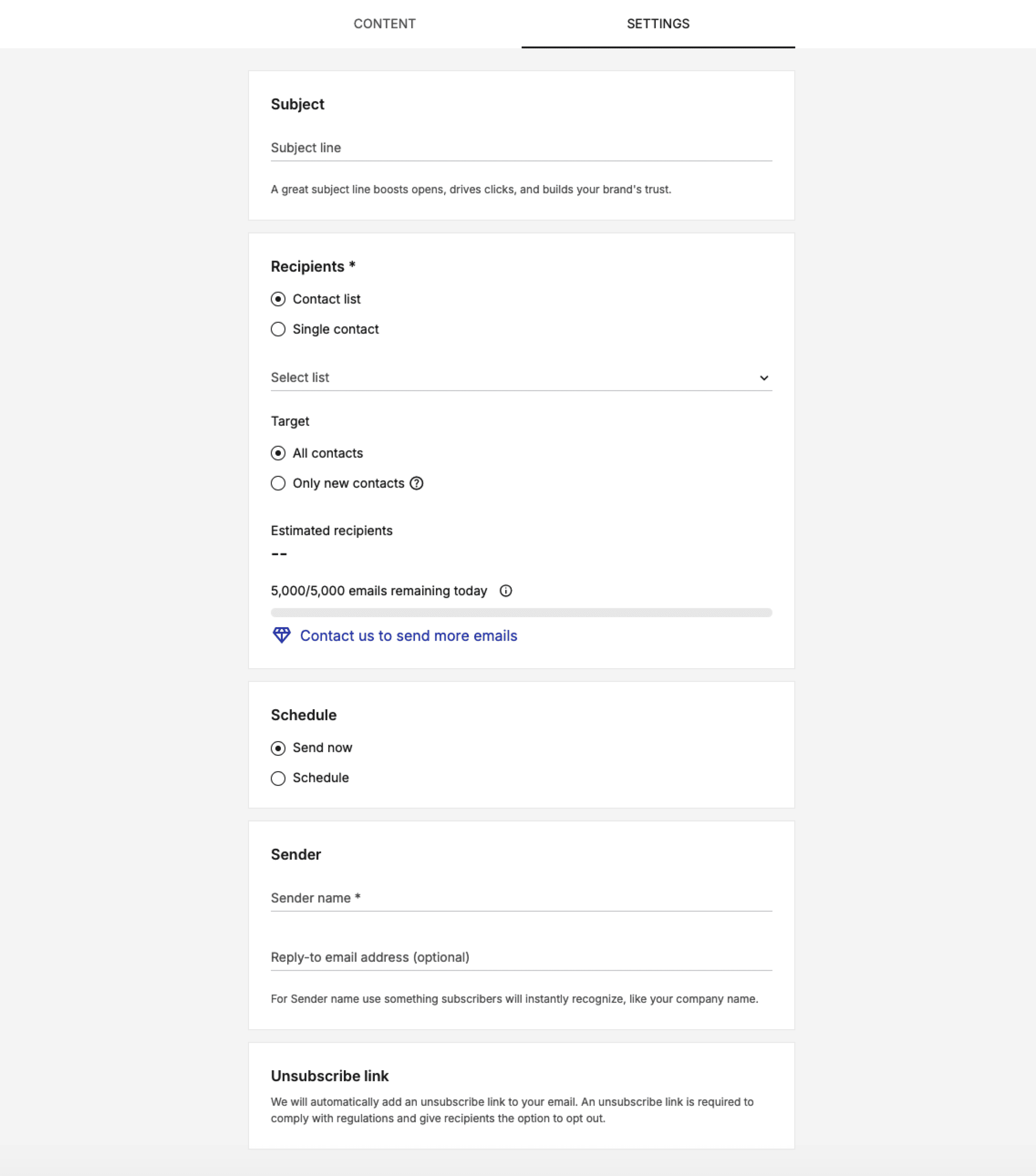Switch to the CONTENT tab
This screenshot has height=1176, width=1036.
(384, 24)
